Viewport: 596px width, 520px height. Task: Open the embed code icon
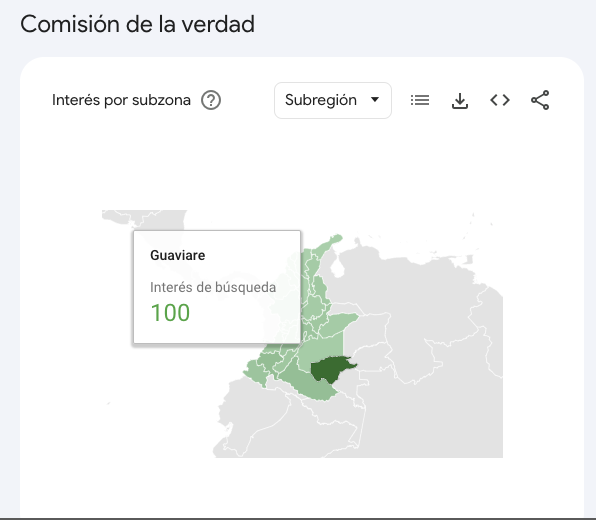click(x=500, y=100)
